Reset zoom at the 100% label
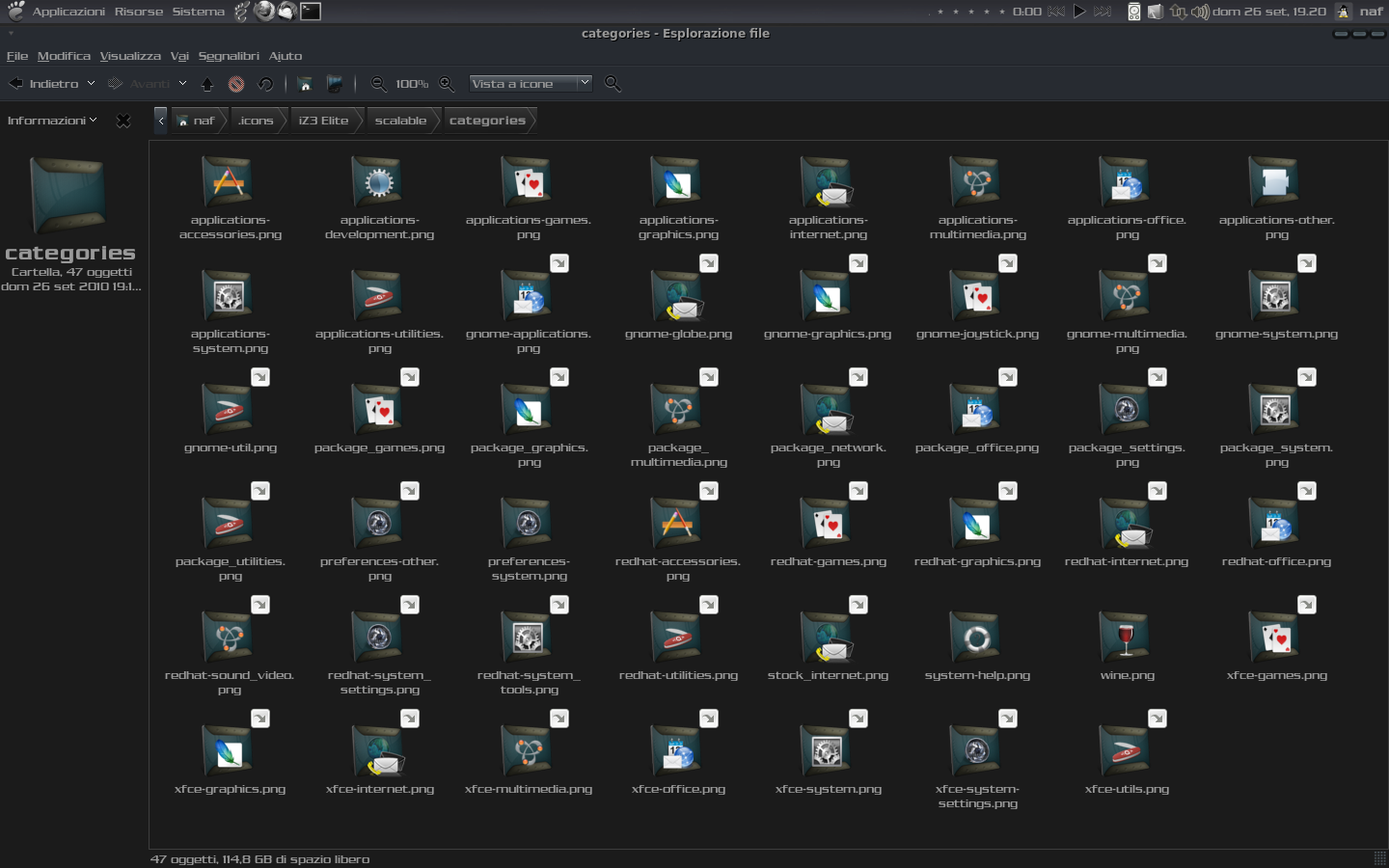The height and width of the screenshot is (868, 1389). [412, 84]
